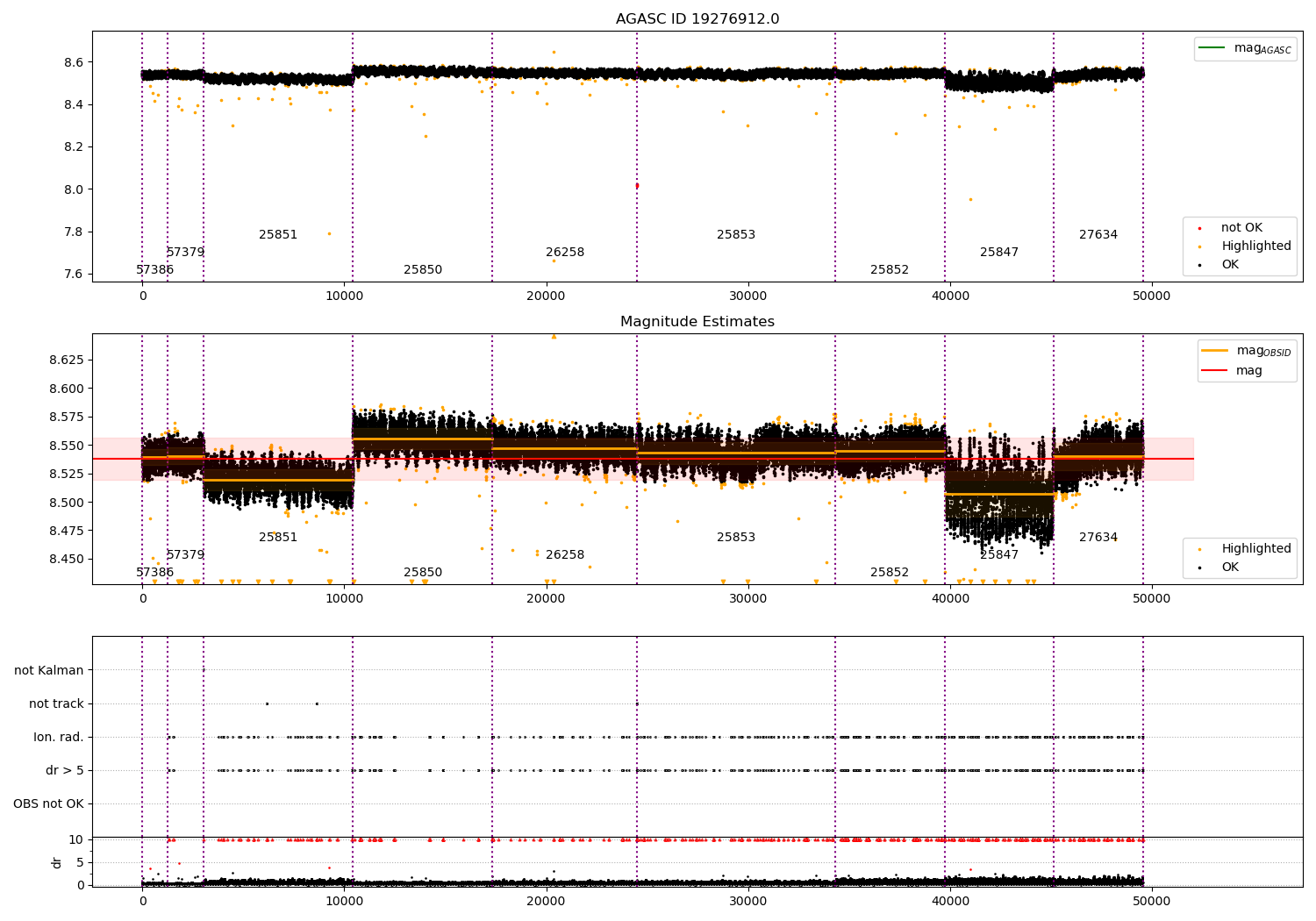
Task: Click the 50000 x-tick under the bottom plot
Action: pyautogui.click(x=1151, y=901)
